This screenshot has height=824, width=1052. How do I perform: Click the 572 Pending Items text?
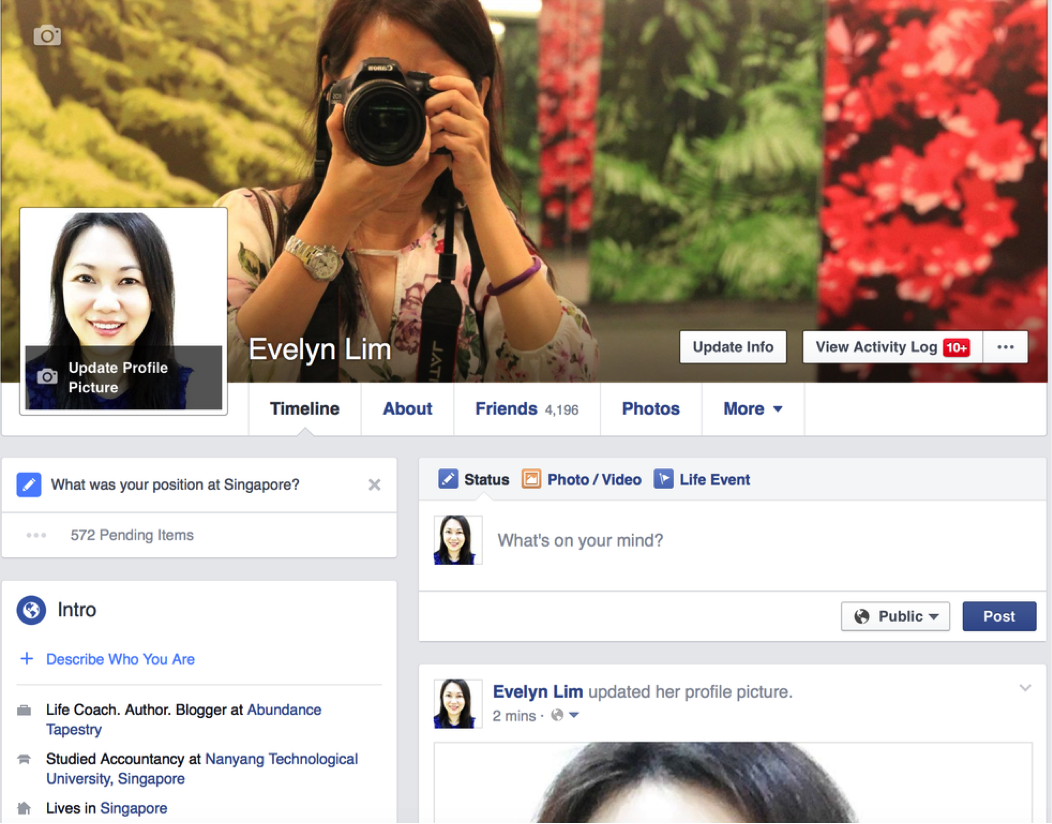click(132, 535)
